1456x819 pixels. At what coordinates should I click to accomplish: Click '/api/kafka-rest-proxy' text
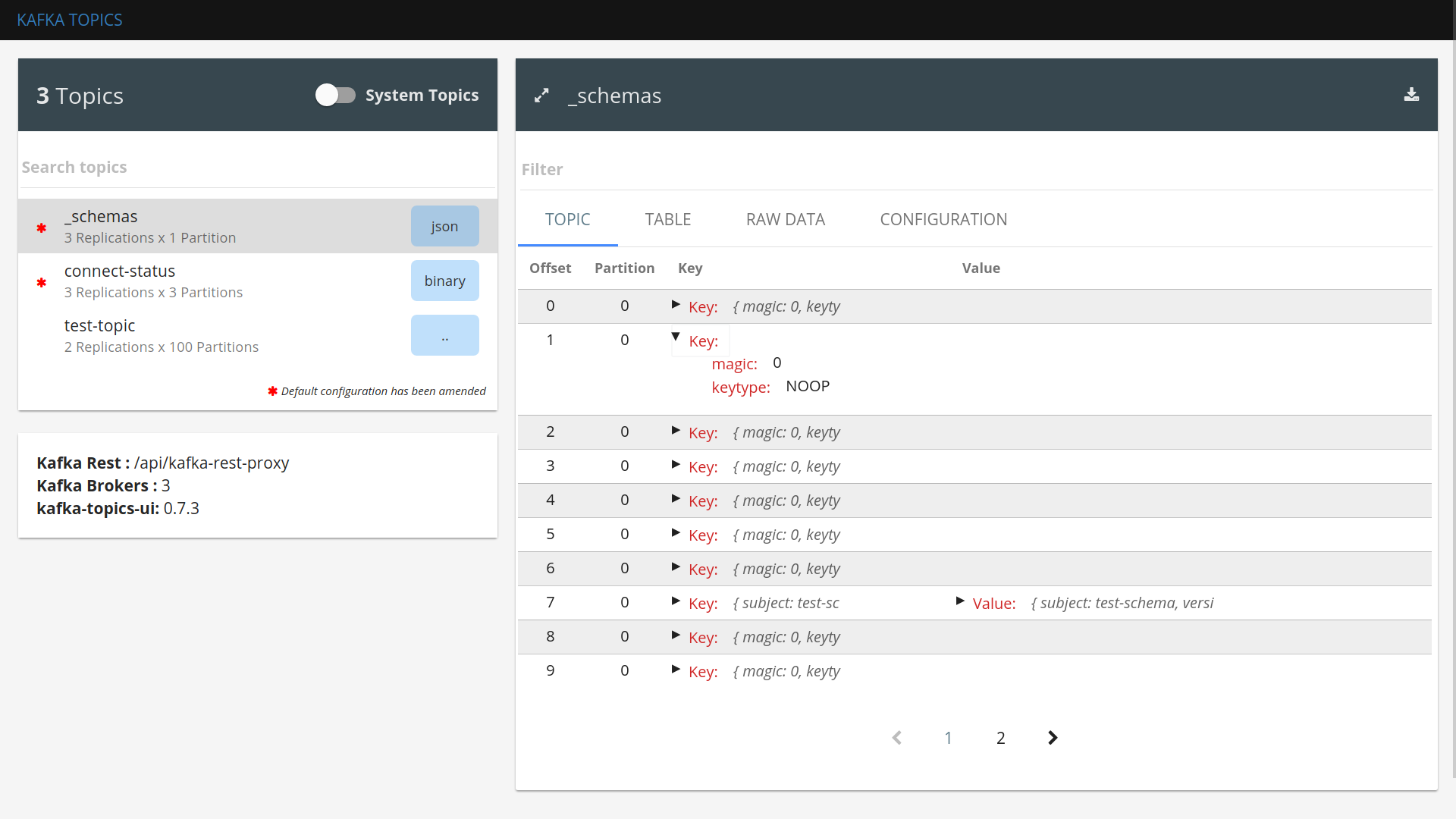(212, 463)
